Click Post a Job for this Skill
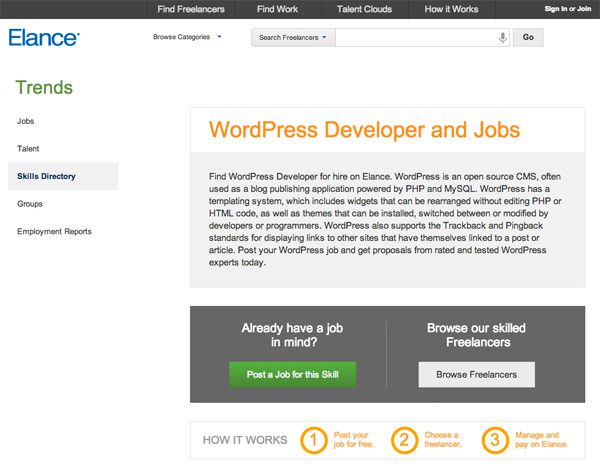This screenshot has height=469, width=600. [x=293, y=375]
